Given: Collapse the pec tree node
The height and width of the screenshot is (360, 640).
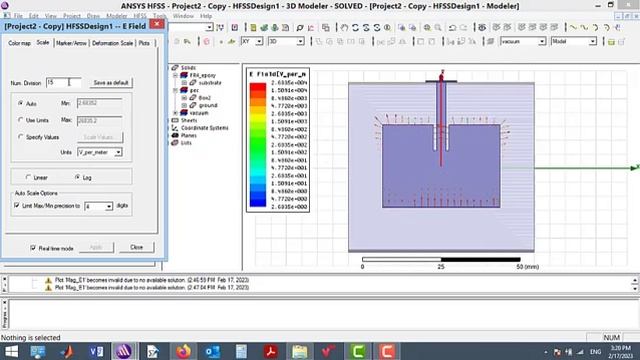Looking at the screenshot, I should (176, 90).
